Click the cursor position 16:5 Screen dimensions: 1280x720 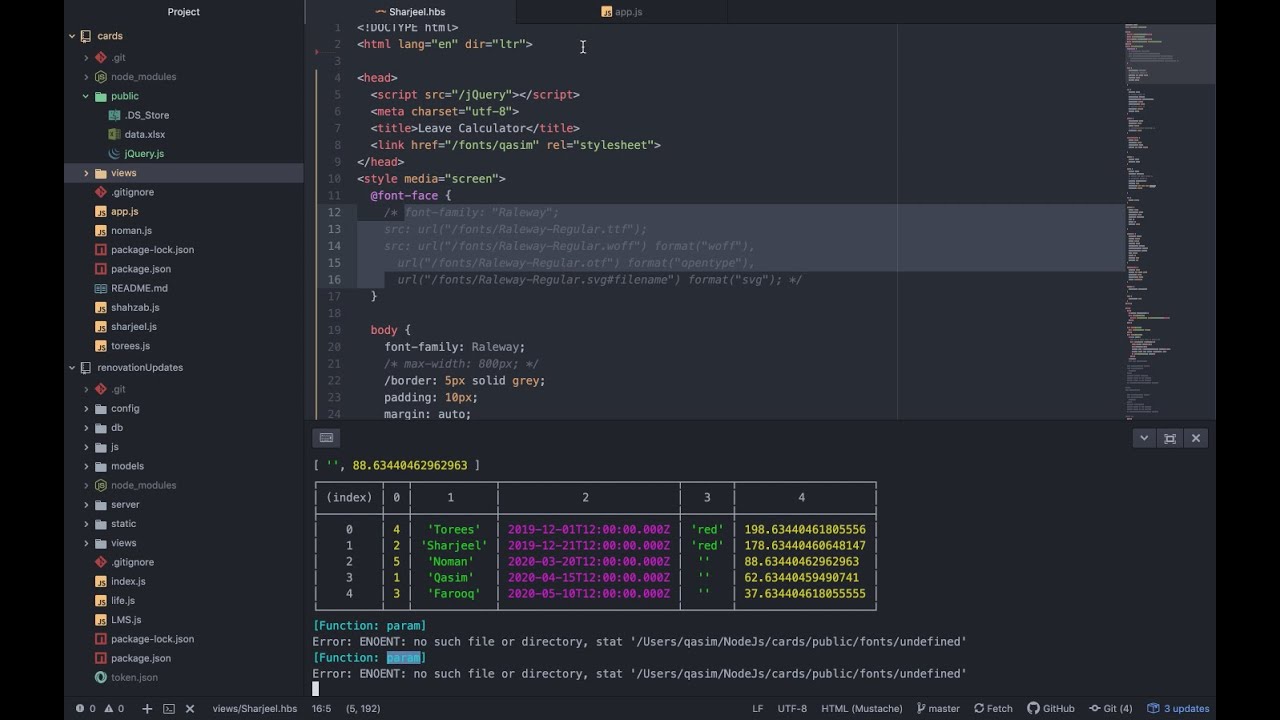coord(321,708)
